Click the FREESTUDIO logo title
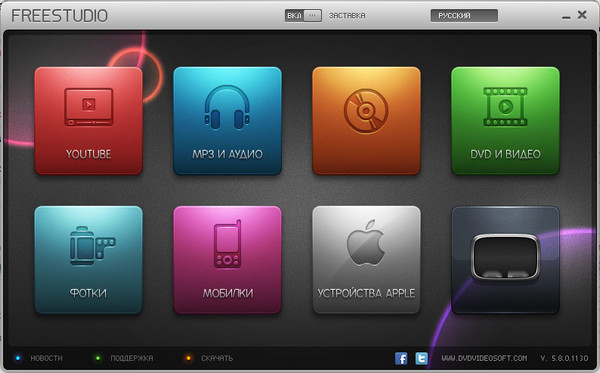The height and width of the screenshot is (373, 600). [x=60, y=16]
